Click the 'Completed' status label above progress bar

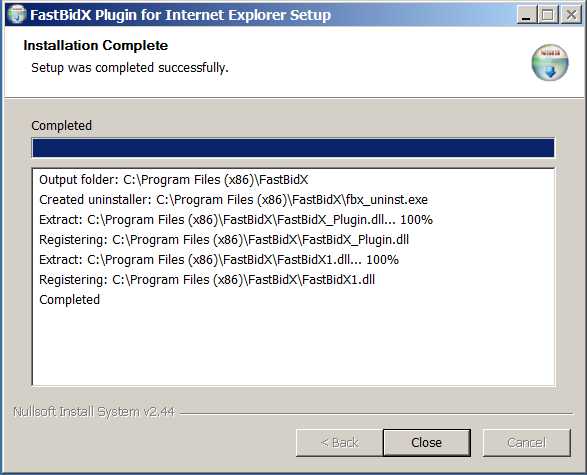[x=61, y=125]
